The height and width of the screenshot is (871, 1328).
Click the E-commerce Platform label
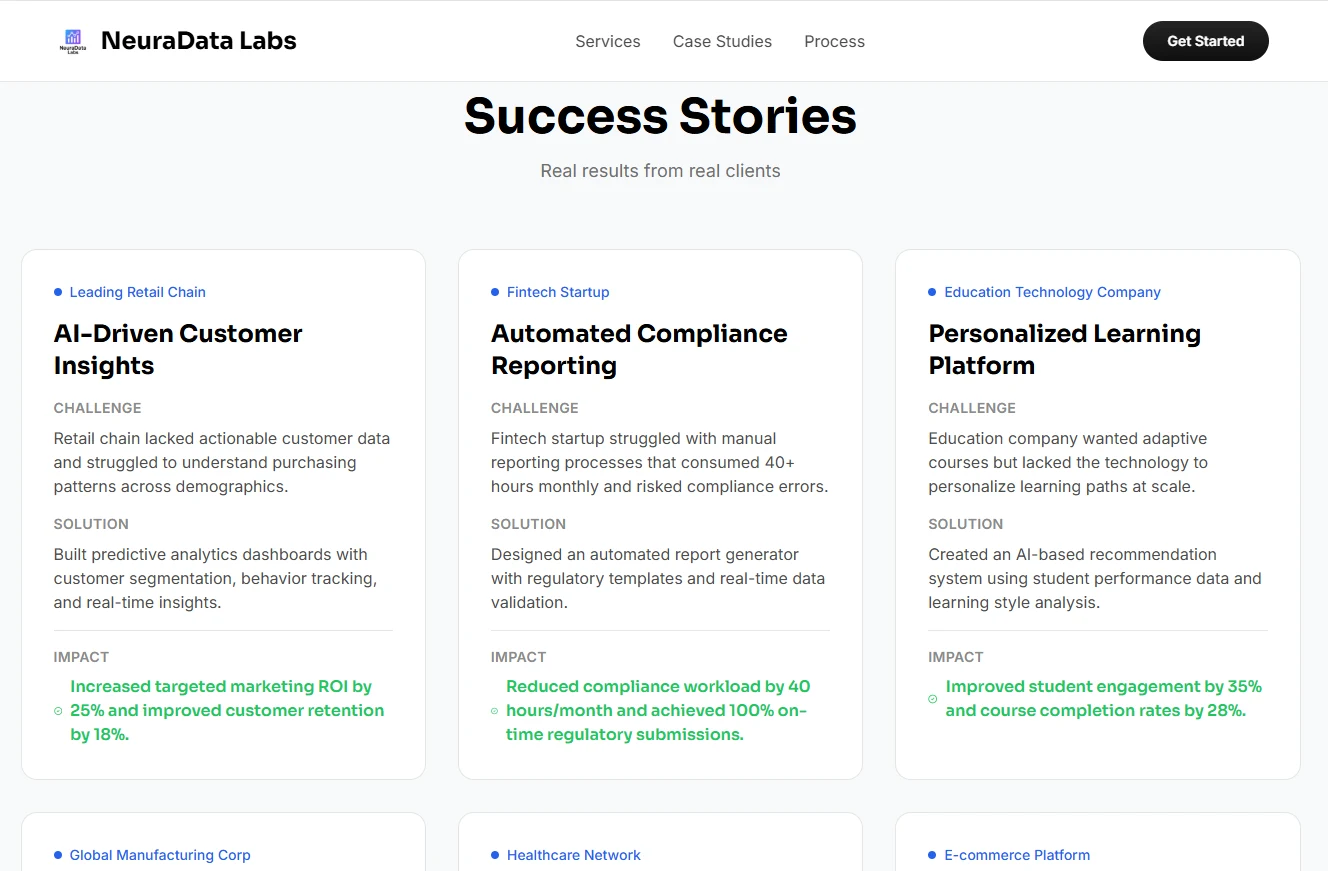(x=1017, y=855)
